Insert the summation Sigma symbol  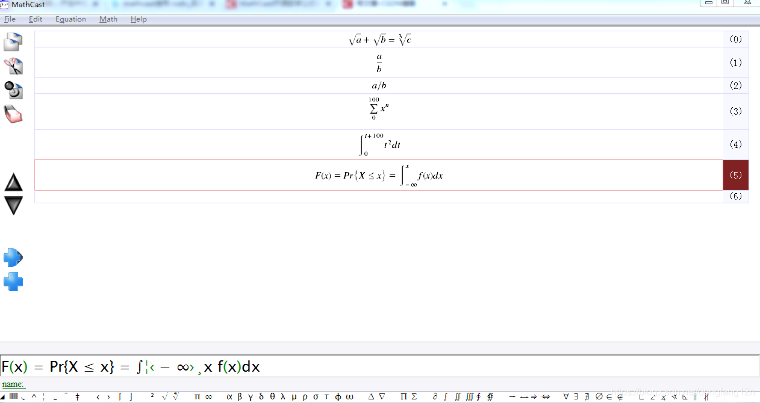[414, 397]
